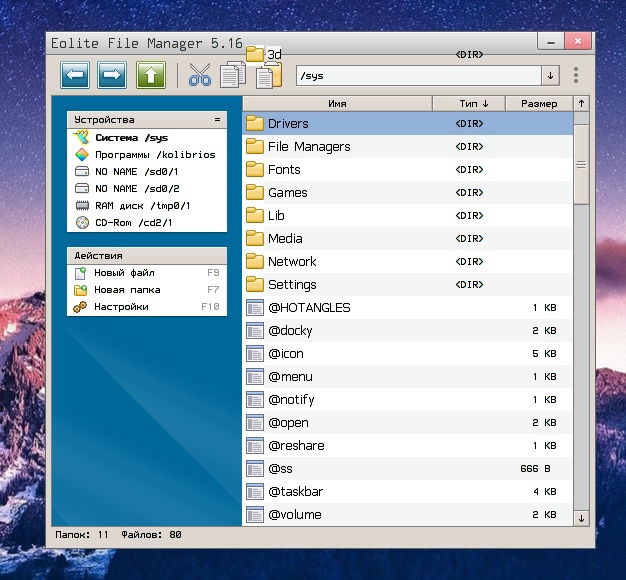Create a file with Новый файл
The image size is (626, 580).
click(x=124, y=273)
